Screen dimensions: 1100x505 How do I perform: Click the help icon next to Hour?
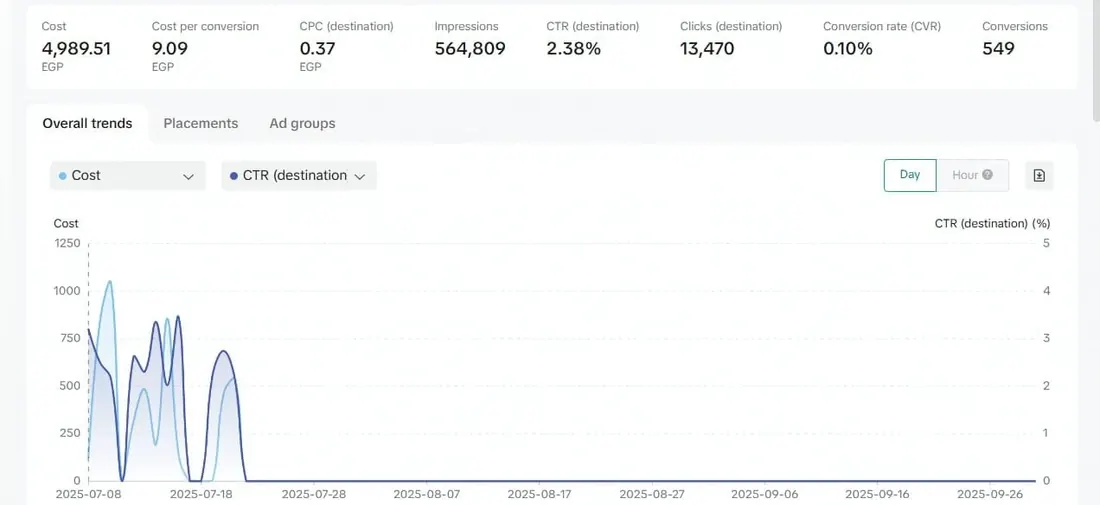(988, 175)
